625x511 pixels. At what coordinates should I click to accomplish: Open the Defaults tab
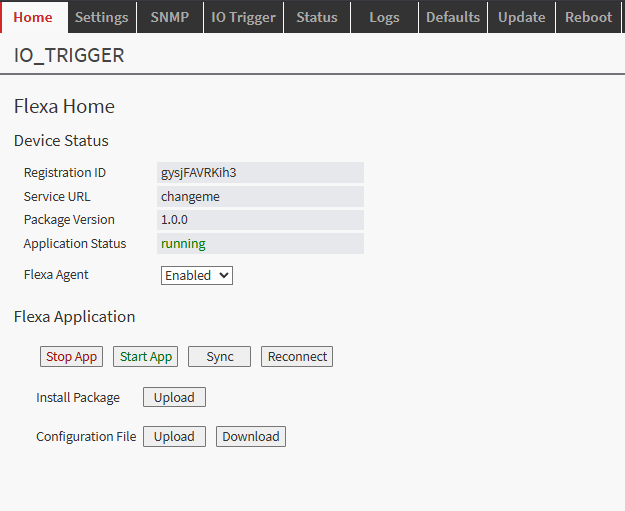pos(453,17)
